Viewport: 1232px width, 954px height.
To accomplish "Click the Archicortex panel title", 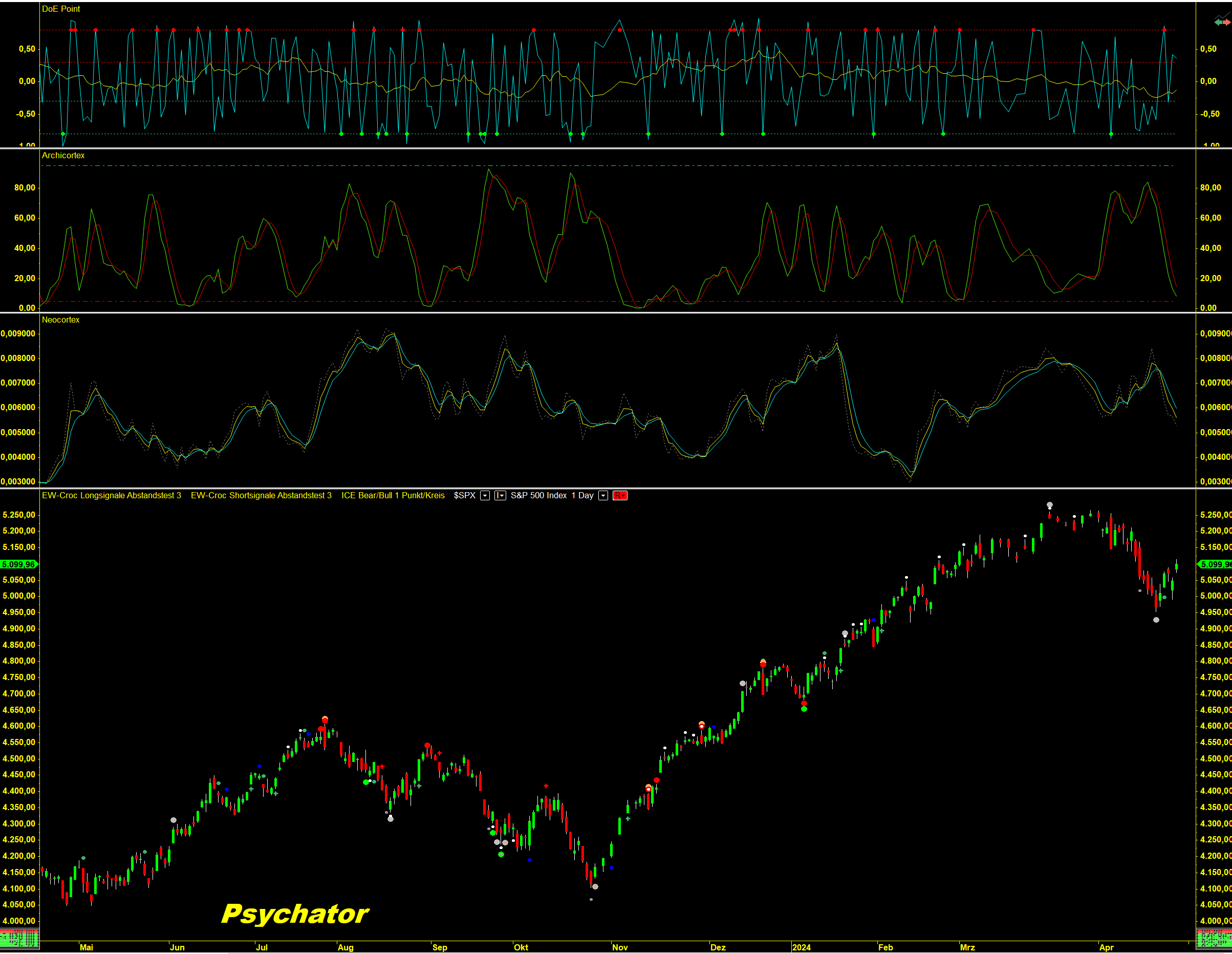I will [x=63, y=155].
